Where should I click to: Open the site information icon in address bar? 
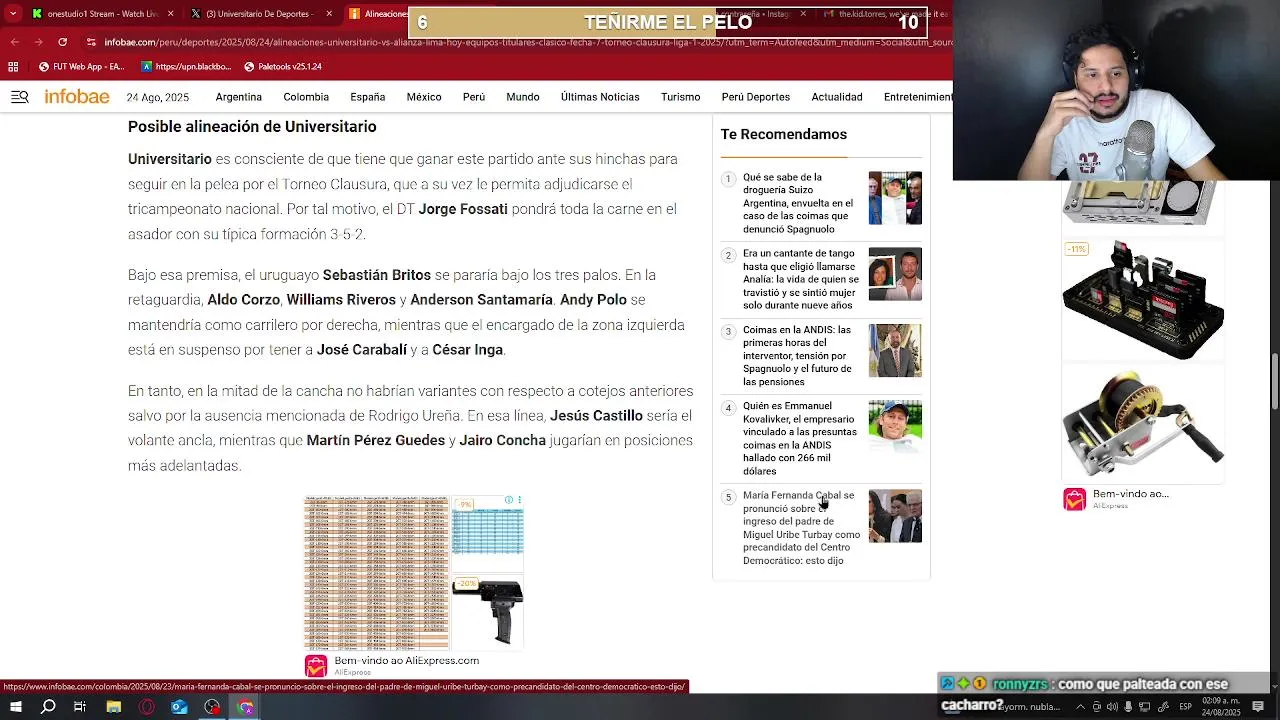click(92, 42)
